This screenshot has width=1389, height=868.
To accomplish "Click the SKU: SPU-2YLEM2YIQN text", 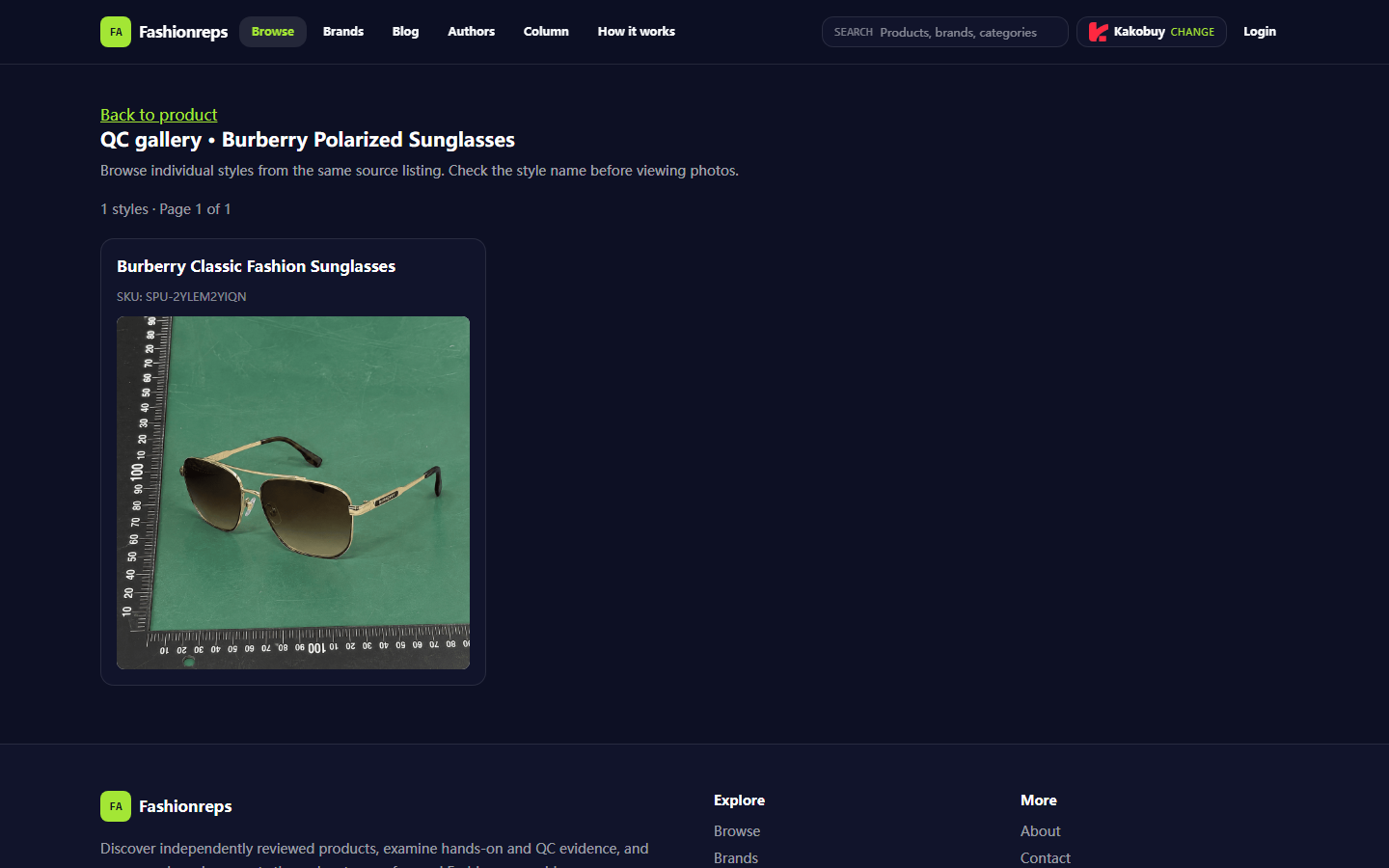I will pos(181,297).
